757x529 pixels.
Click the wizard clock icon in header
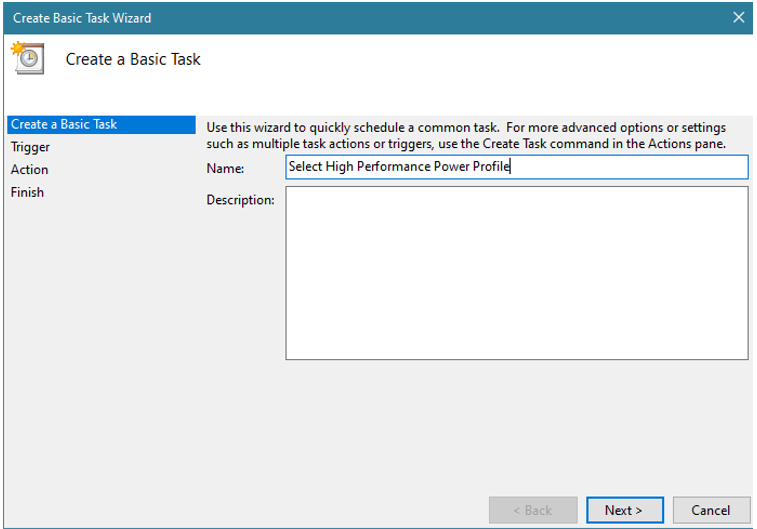click(27, 59)
